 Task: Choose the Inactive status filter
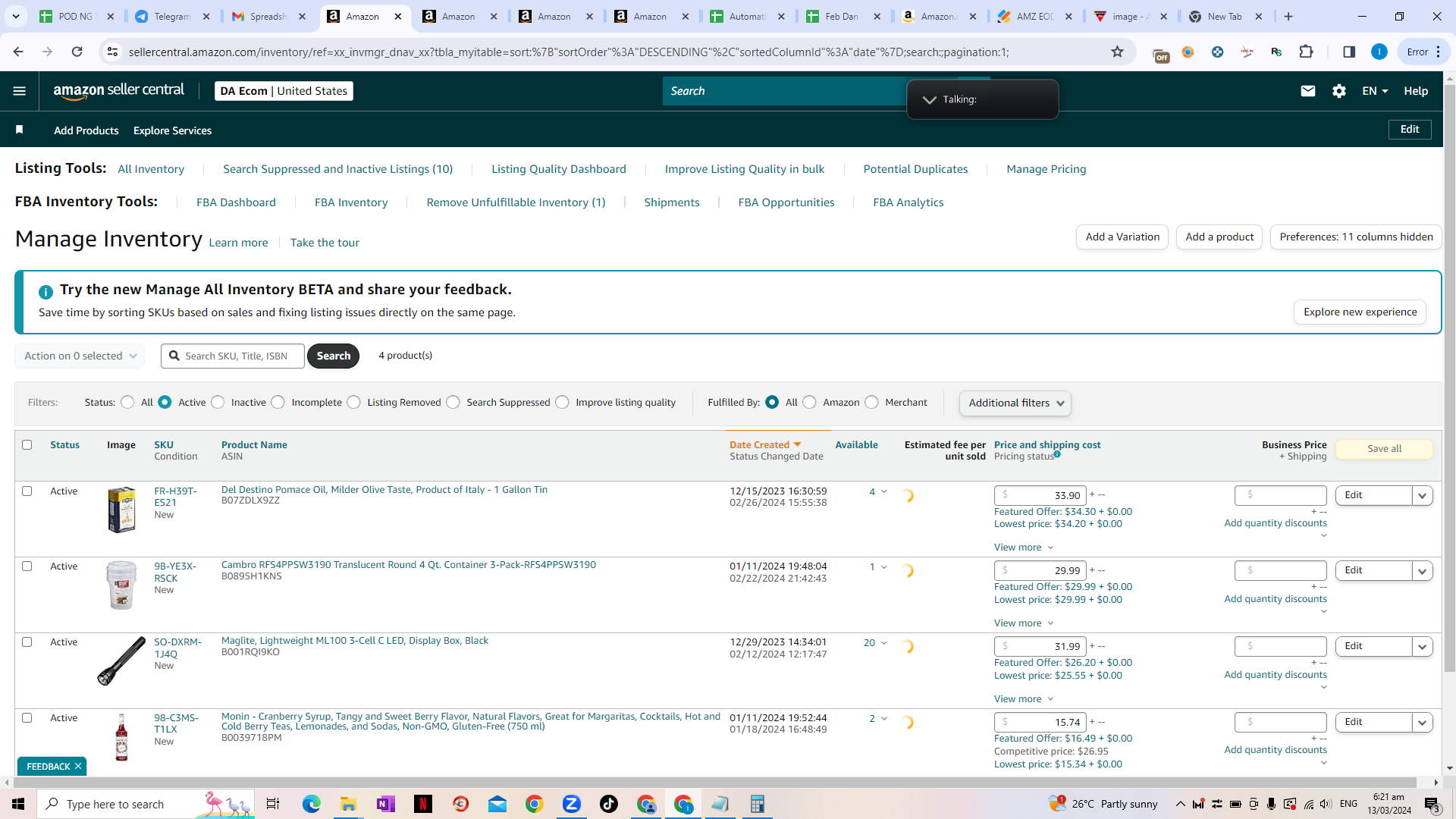point(218,403)
